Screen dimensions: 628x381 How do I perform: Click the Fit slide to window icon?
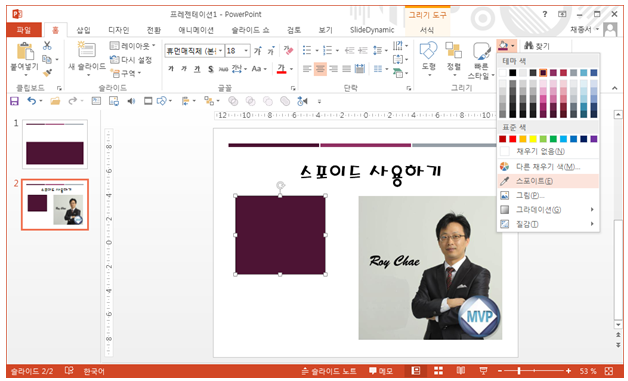[x=609, y=371]
